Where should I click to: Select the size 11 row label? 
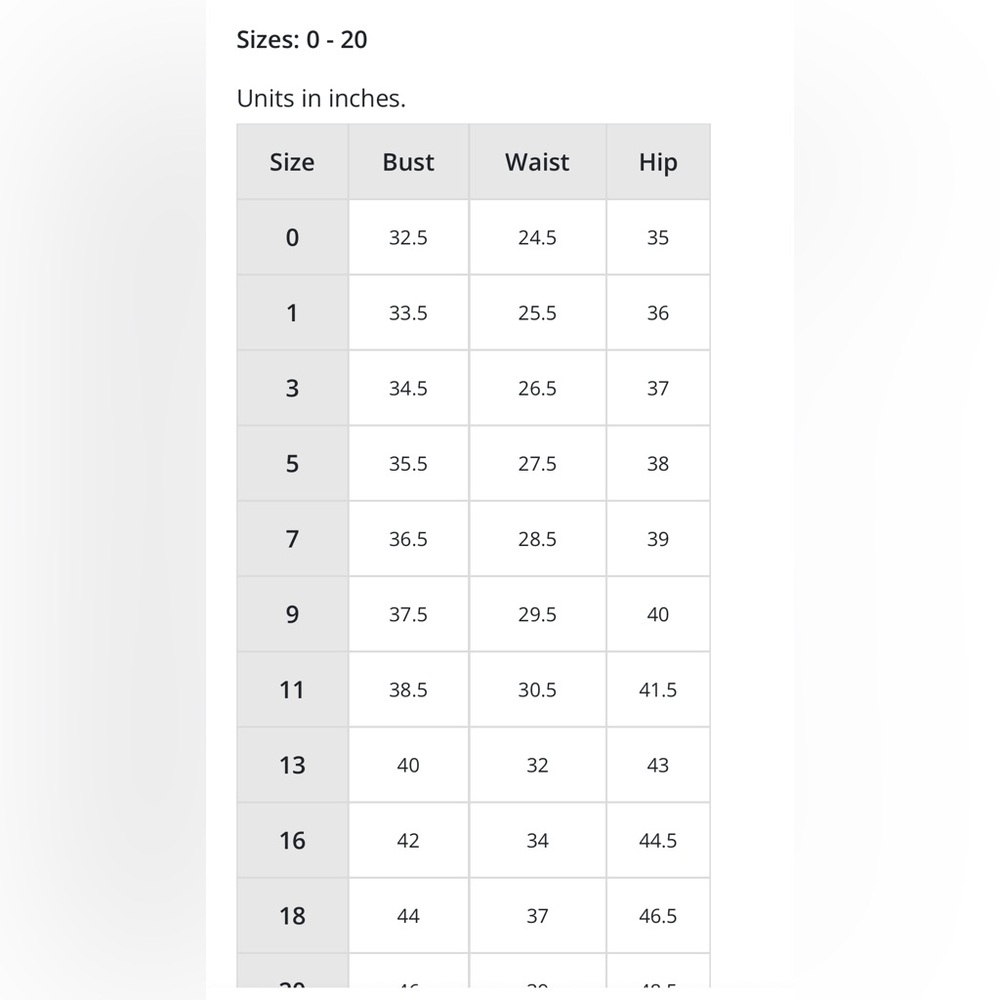[292, 689]
